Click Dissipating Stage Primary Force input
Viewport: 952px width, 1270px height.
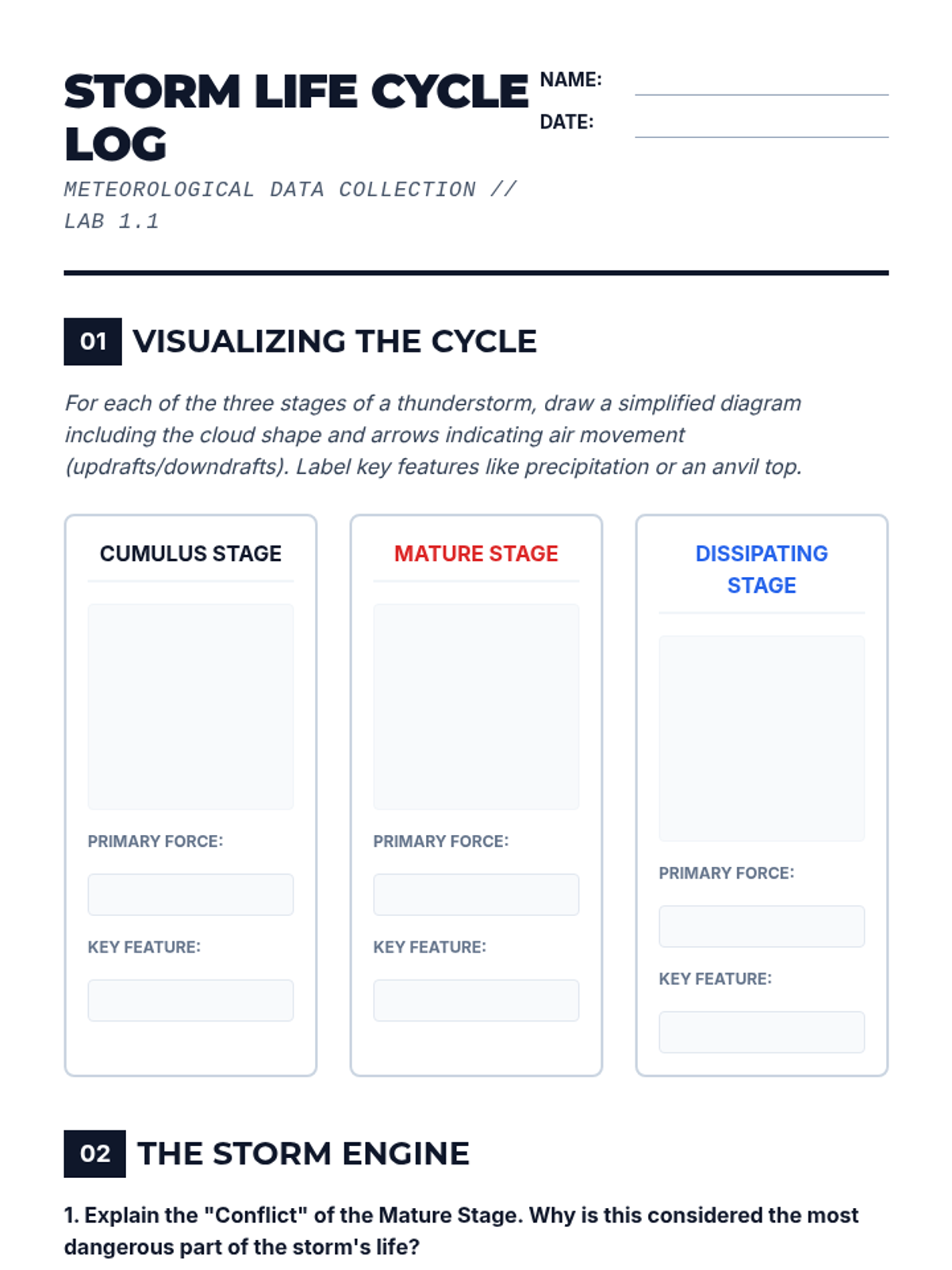(762, 926)
